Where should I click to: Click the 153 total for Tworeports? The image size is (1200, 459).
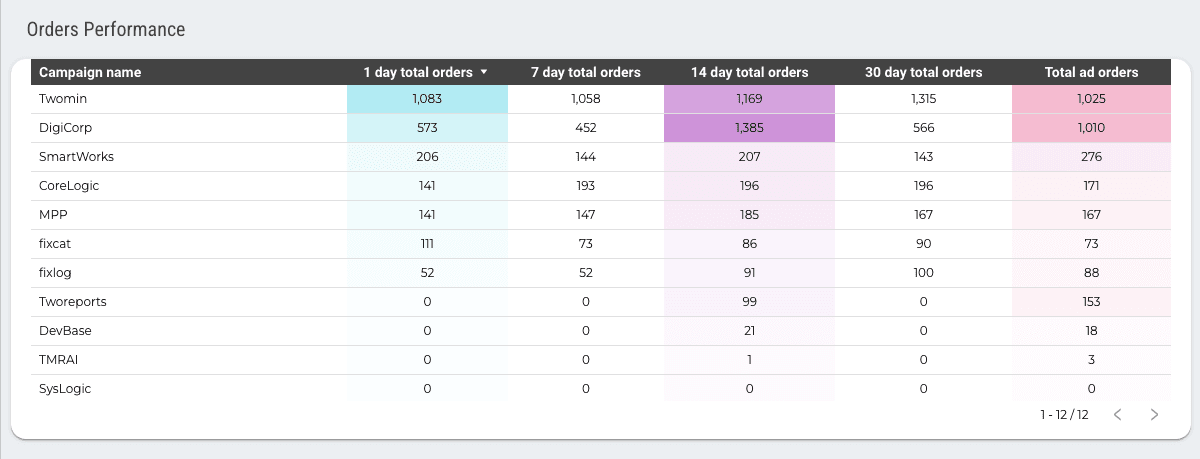click(1091, 302)
